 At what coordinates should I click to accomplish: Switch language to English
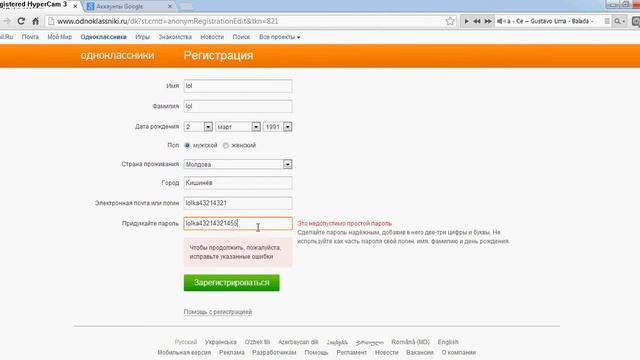tap(448, 342)
